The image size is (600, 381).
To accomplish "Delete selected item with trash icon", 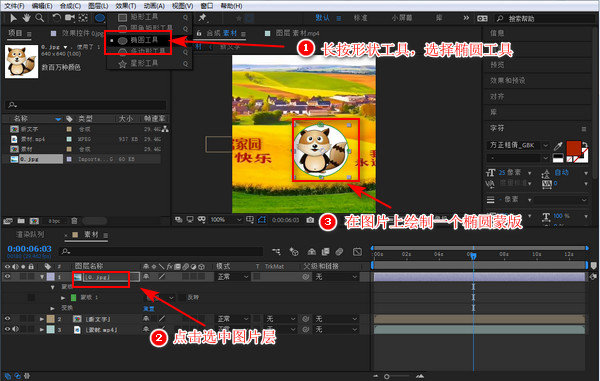I will (x=74, y=221).
